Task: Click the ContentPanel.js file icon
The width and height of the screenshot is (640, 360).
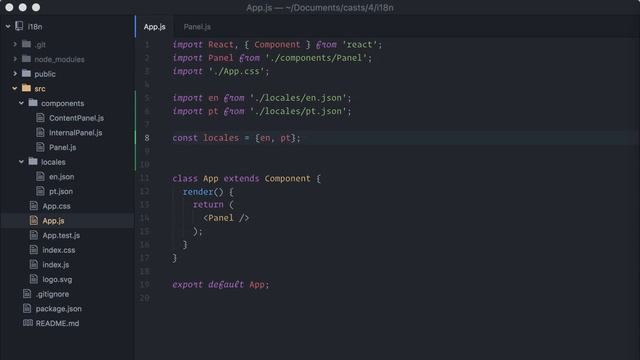Action: pyautogui.click(x=40, y=118)
